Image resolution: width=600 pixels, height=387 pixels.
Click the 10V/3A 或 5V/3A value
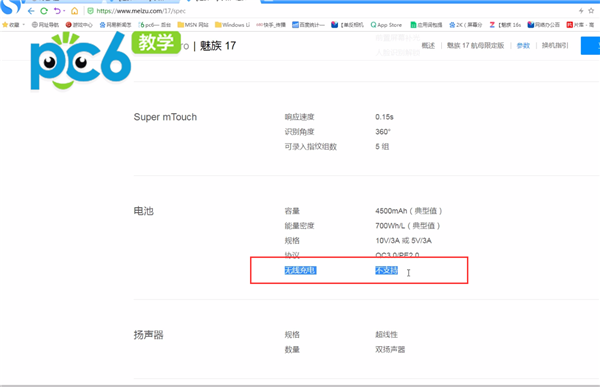(x=403, y=241)
